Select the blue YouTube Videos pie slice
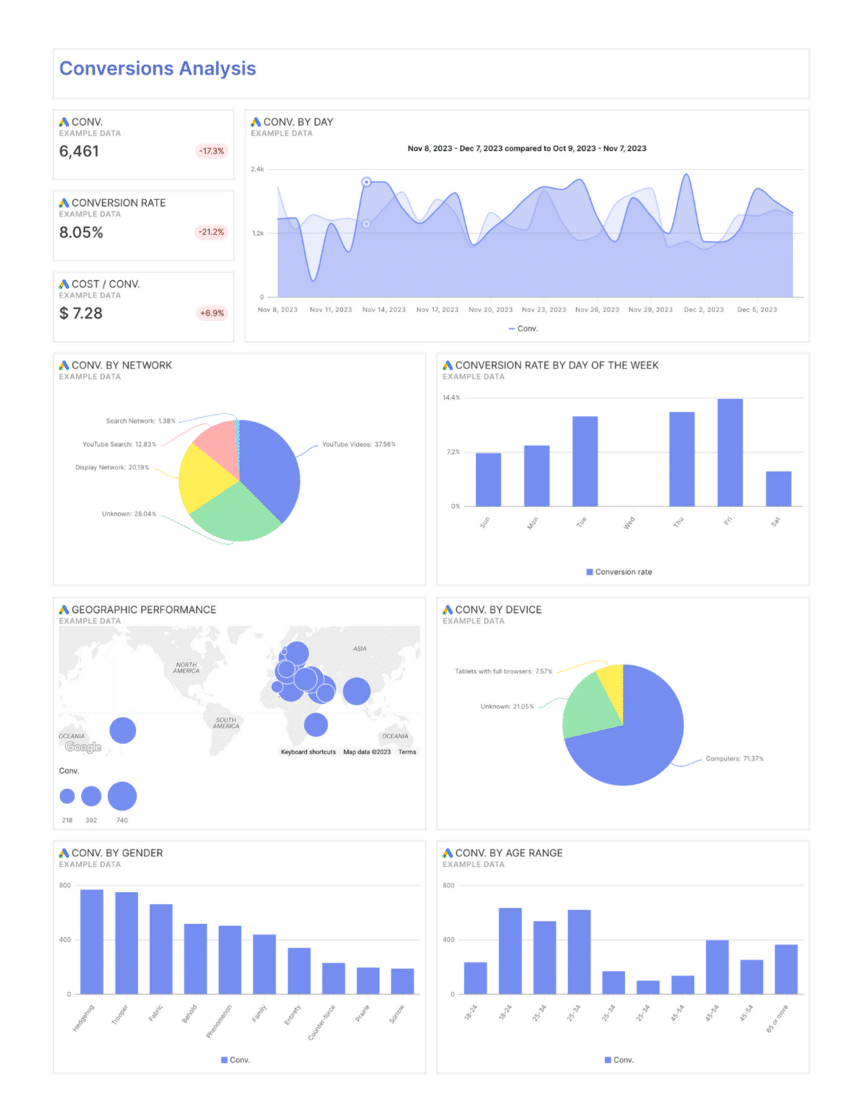This screenshot has height=1120, width=863. coord(271,468)
